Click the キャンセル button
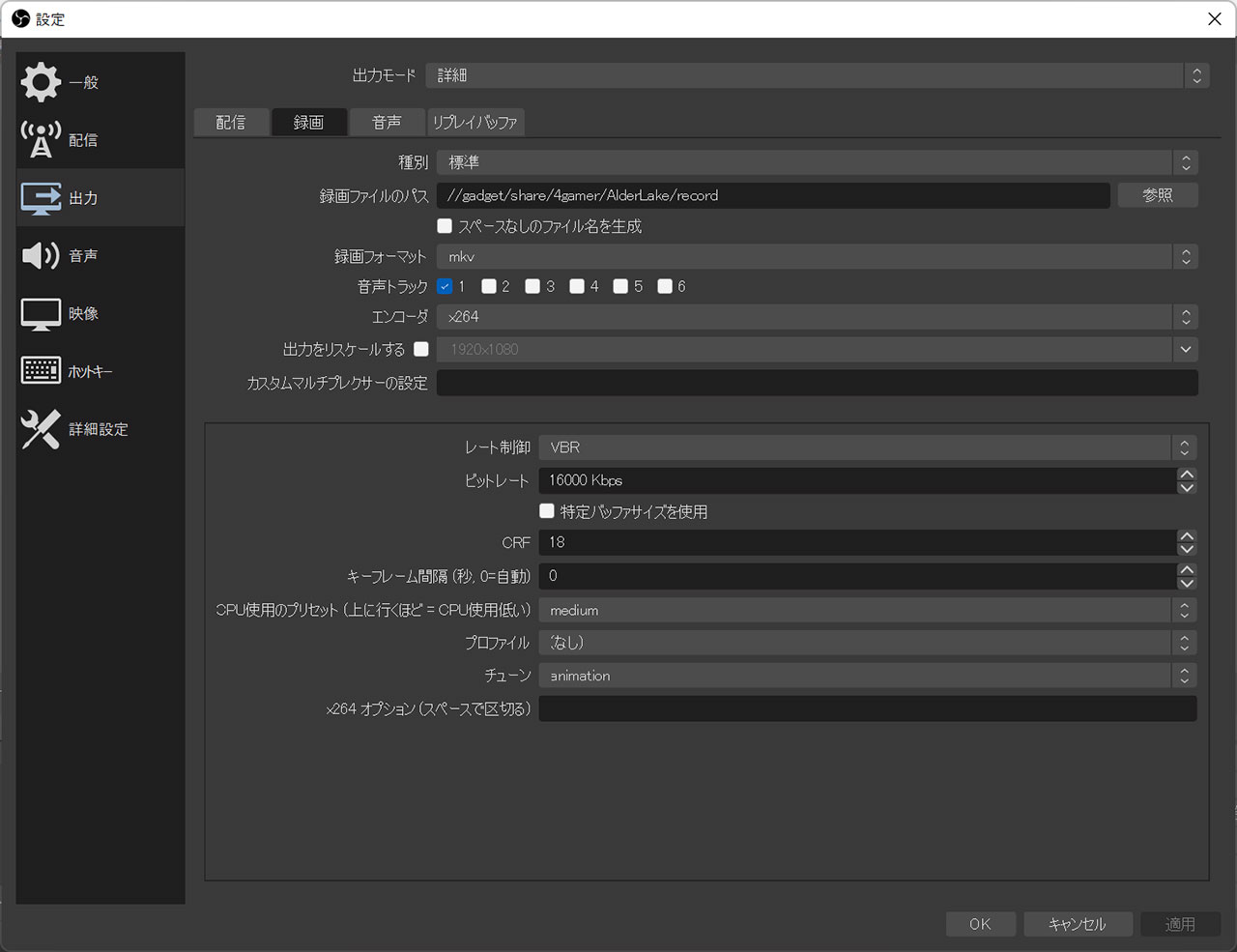The width and height of the screenshot is (1237, 952). 1078,924
